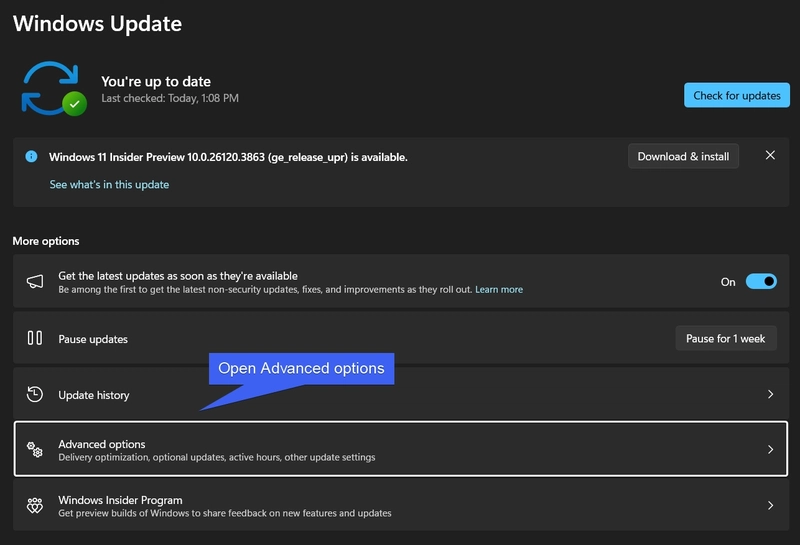Click the Advanced options title text
The width and height of the screenshot is (800, 545).
102,444
